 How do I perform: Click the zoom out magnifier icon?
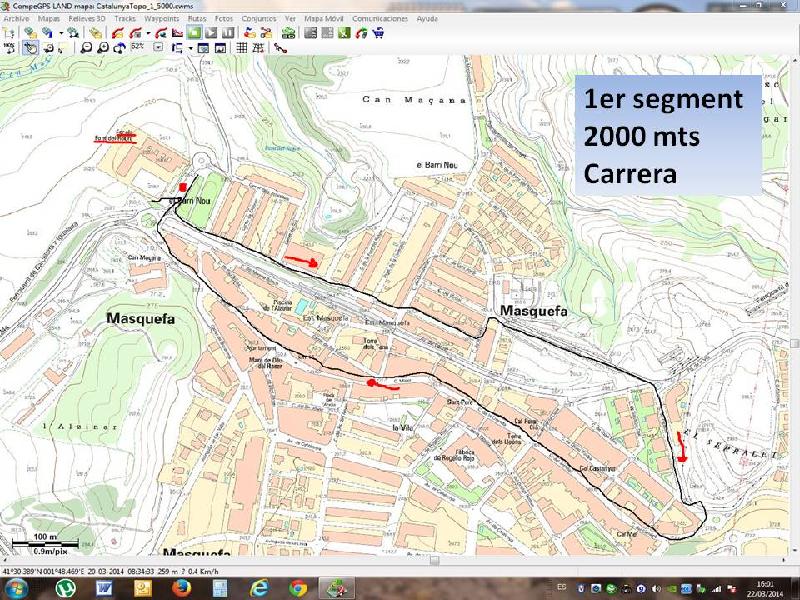[x=87, y=47]
